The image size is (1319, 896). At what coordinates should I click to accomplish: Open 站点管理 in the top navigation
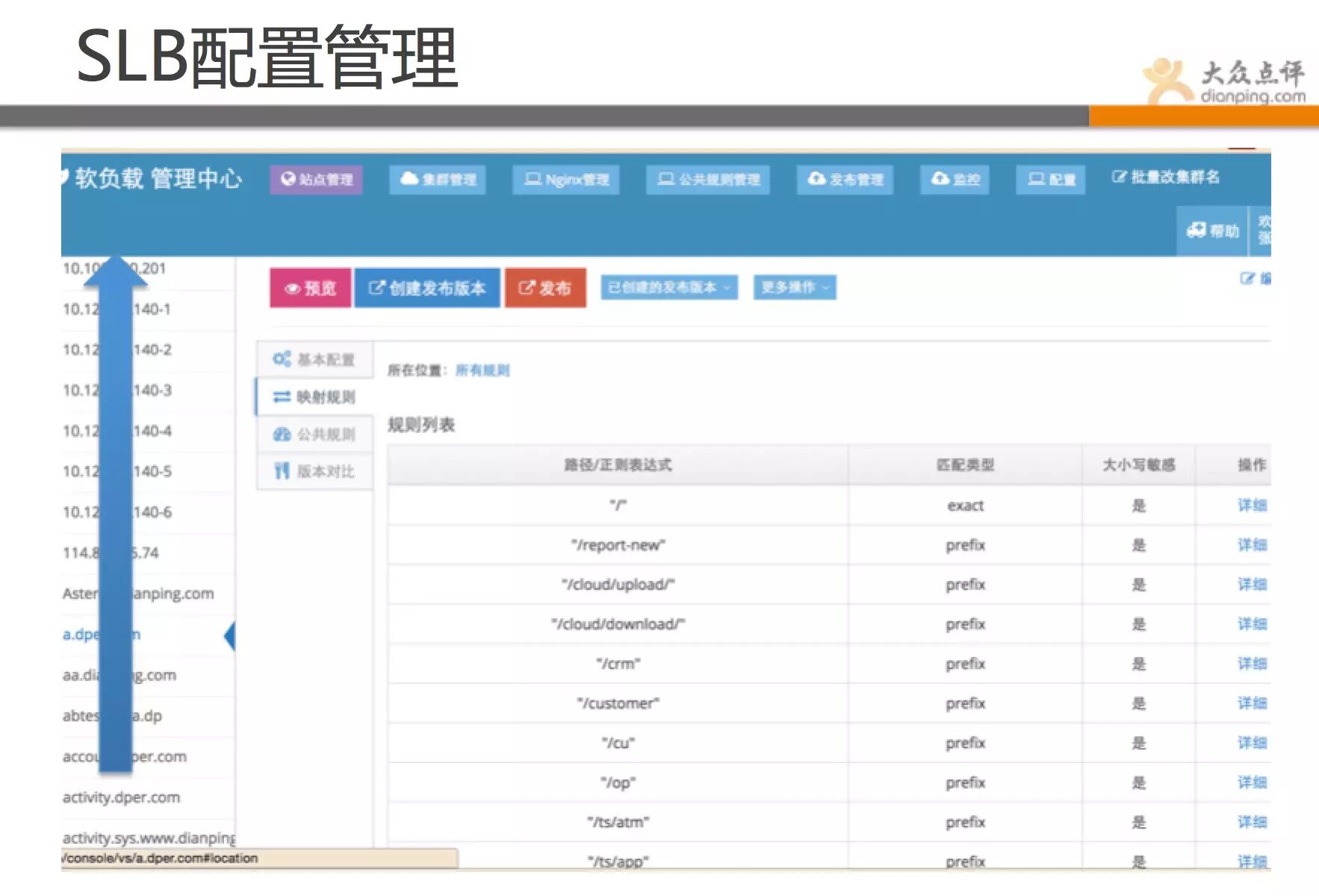click(x=316, y=179)
